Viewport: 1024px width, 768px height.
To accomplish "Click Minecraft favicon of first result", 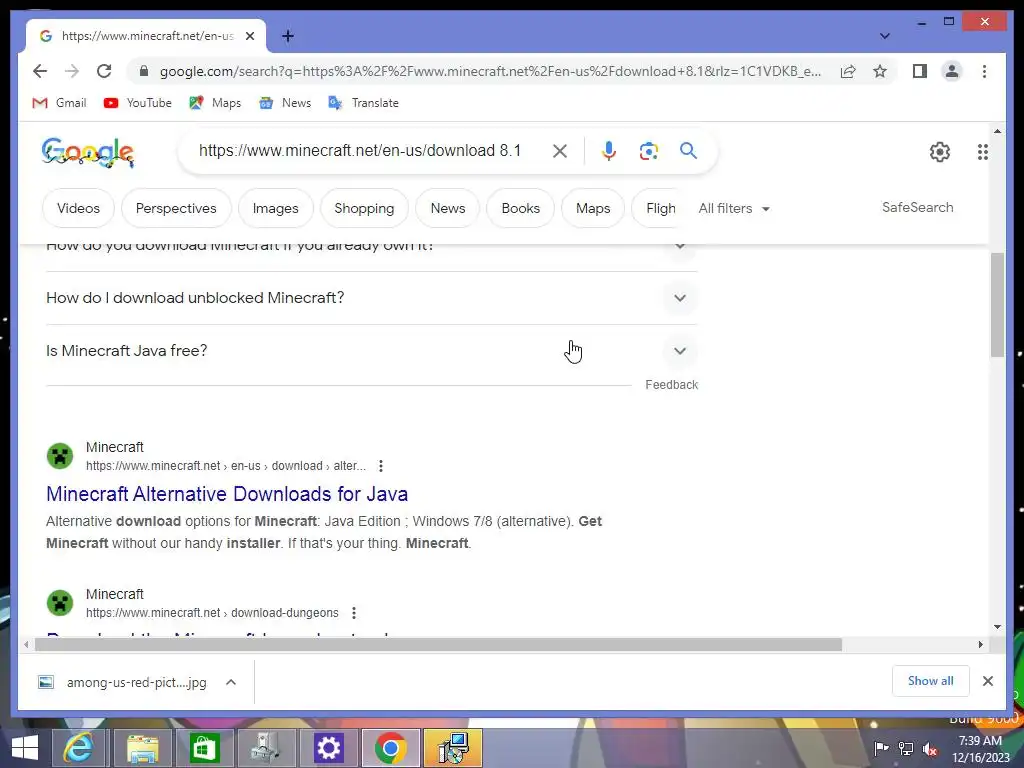I will (x=60, y=456).
